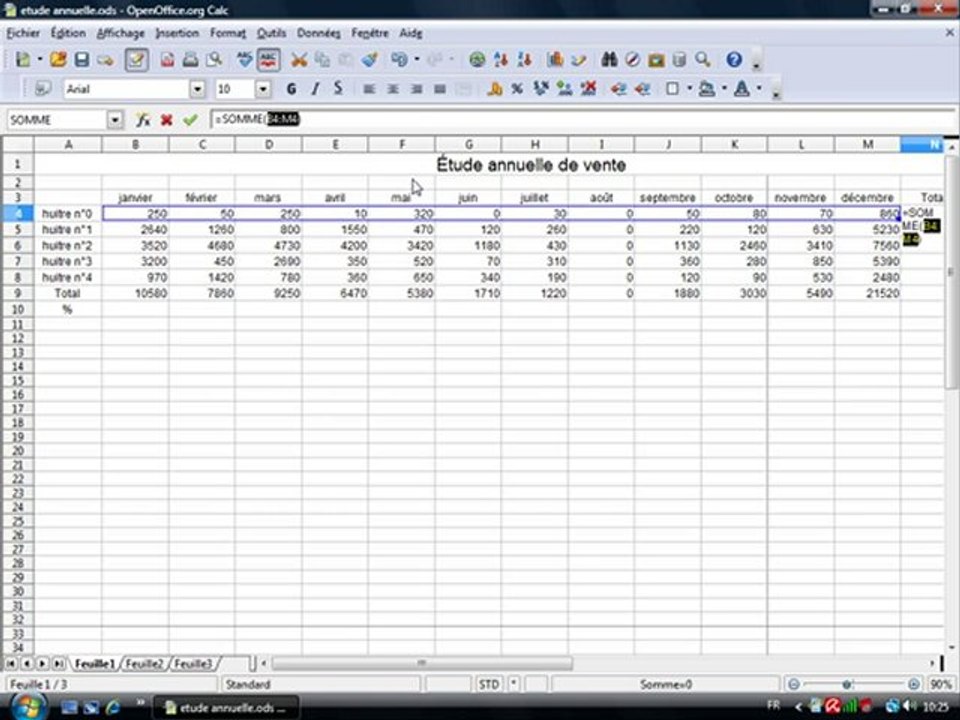Click in the formula input line
960x720 pixels.
coord(582,119)
